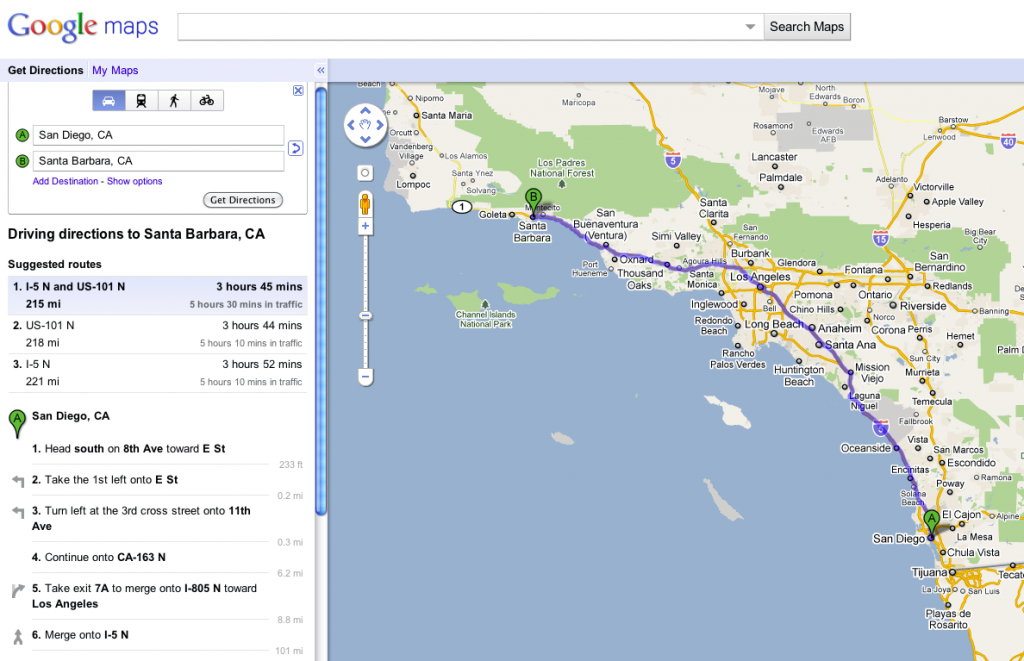Click the Get Directions button

coord(242,199)
